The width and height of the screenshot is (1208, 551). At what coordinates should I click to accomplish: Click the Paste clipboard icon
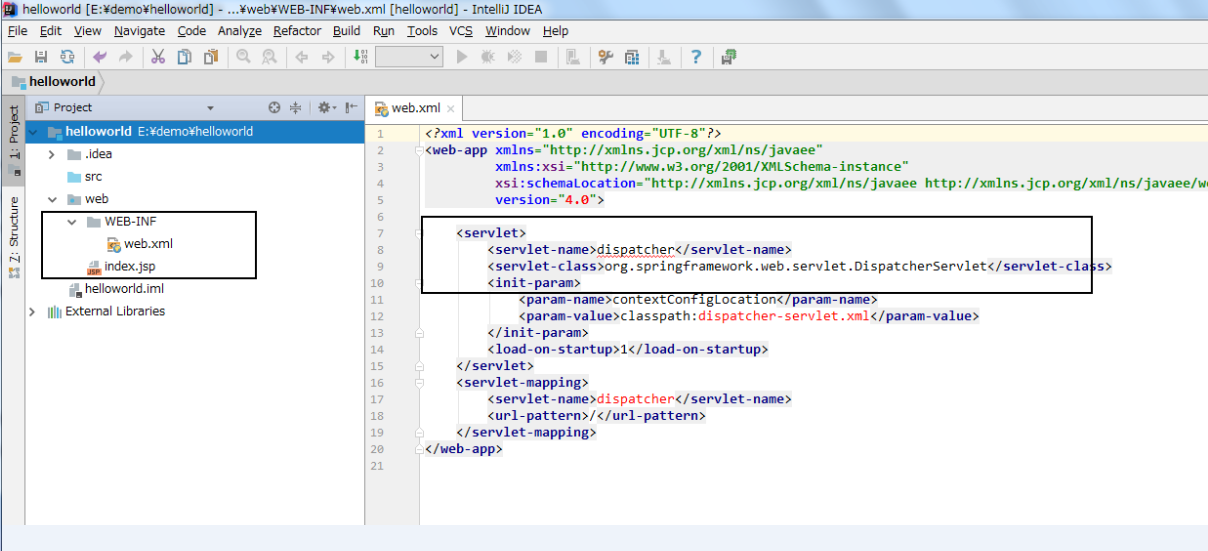tap(211, 57)
